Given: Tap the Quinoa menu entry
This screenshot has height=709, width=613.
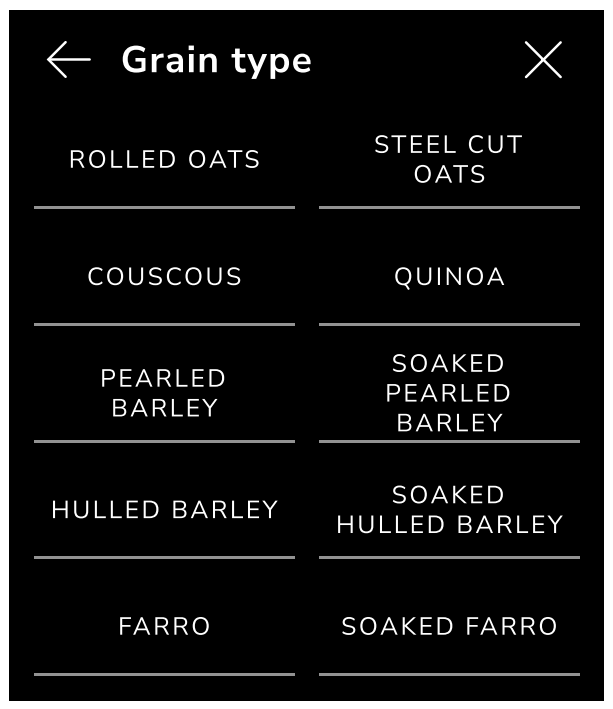Looking at the screenshot, I should click(x=449, y=277).
